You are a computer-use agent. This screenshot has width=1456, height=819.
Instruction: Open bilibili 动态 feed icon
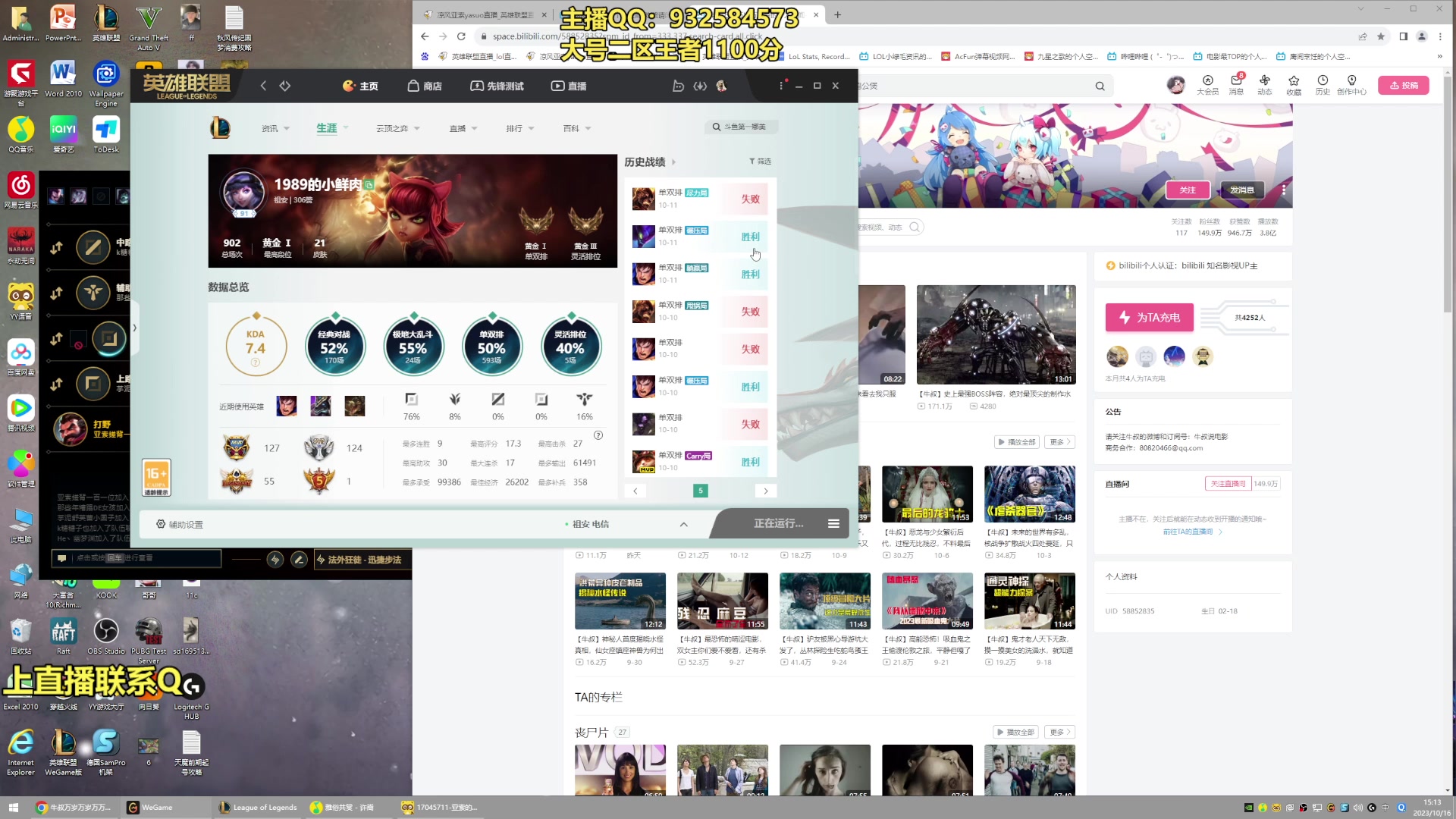[1264, 84]
